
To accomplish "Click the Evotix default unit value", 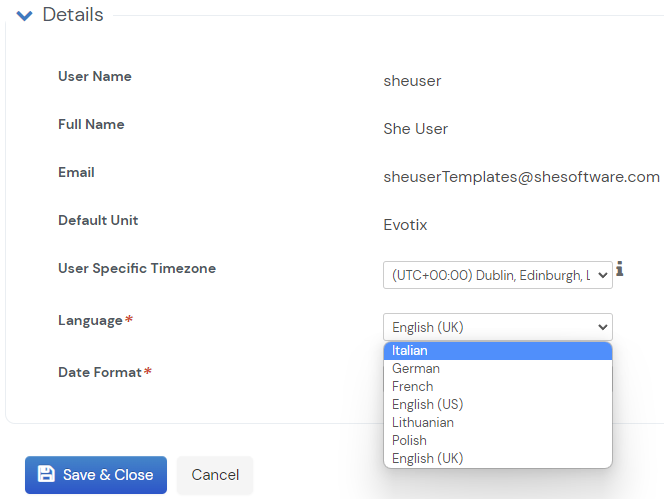I will [405, 225].
